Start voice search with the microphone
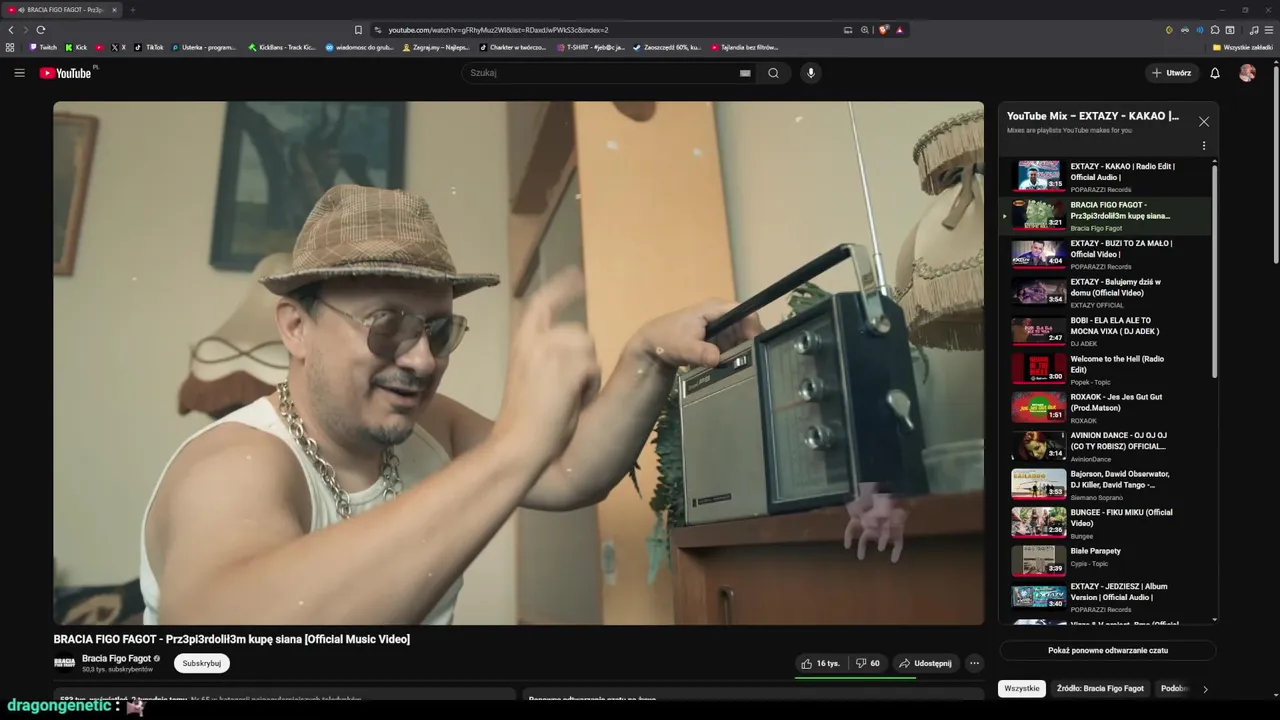Viewport: 1280px width, 720px height. (x=811, y=73)
